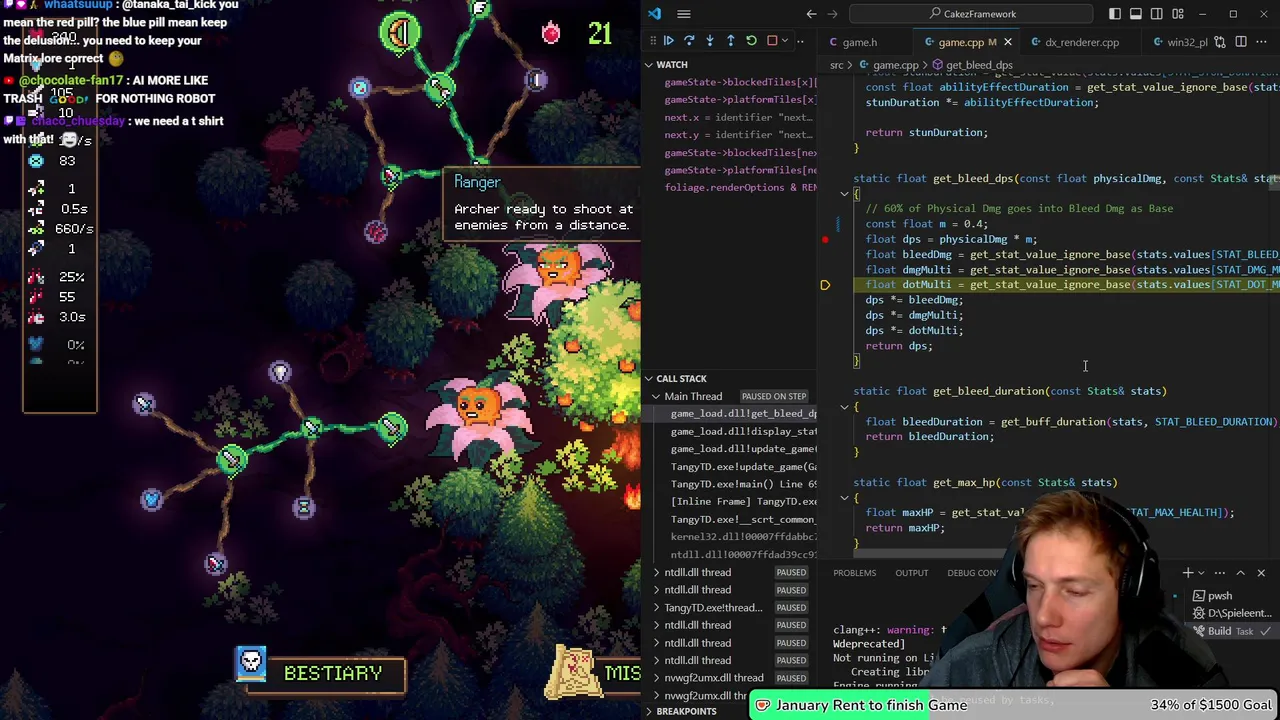The width and height of the screenshot is (1280, 720).
Task: Toggle the primary side bar
Action: [1115, 14]
